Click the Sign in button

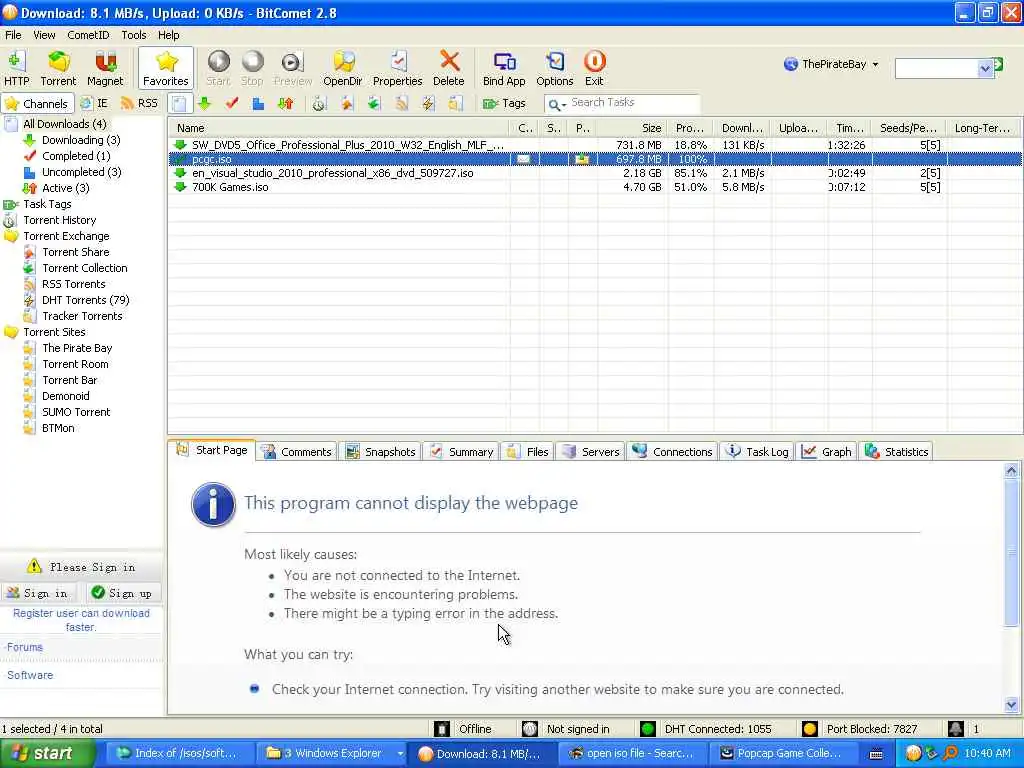(38, 593)
